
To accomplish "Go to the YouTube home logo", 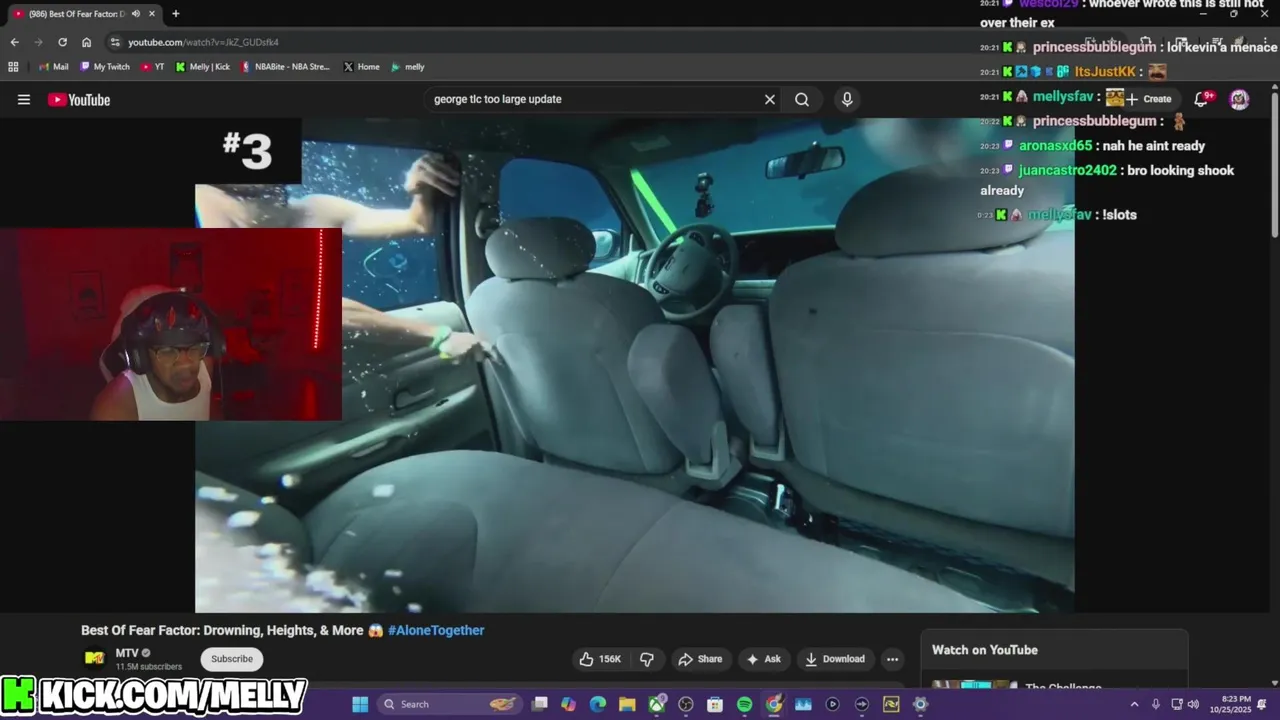I will pos(79,99).
